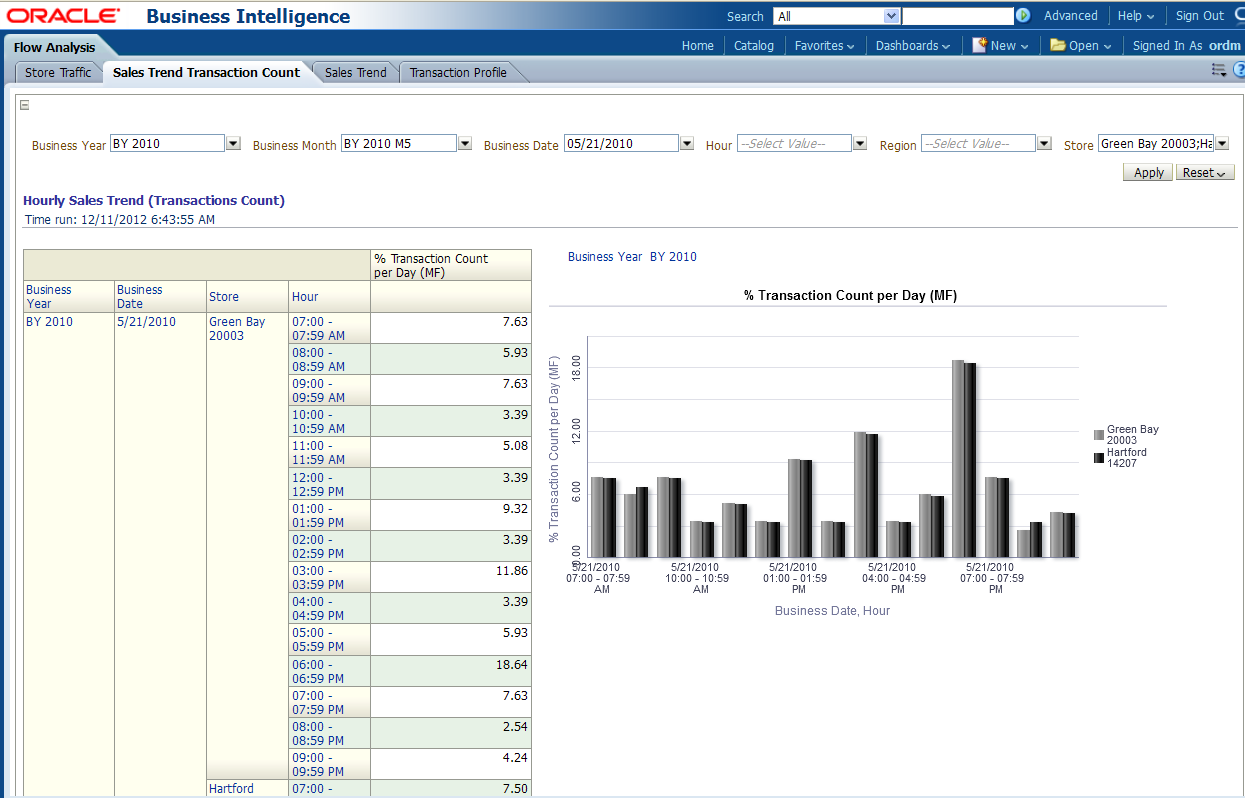The width and height of the screenshot is (1245, 798).
Task: Click into the search text field
Action: pos(957,16)
